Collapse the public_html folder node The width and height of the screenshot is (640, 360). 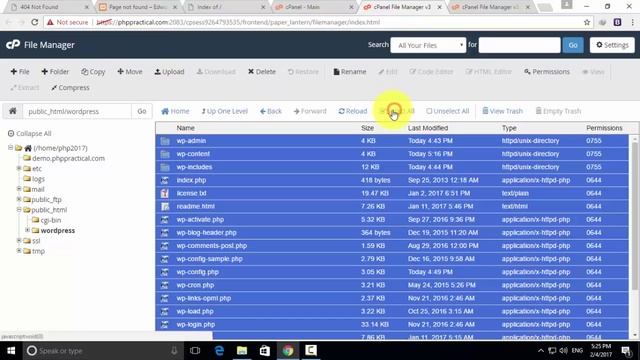coord(19,209)
